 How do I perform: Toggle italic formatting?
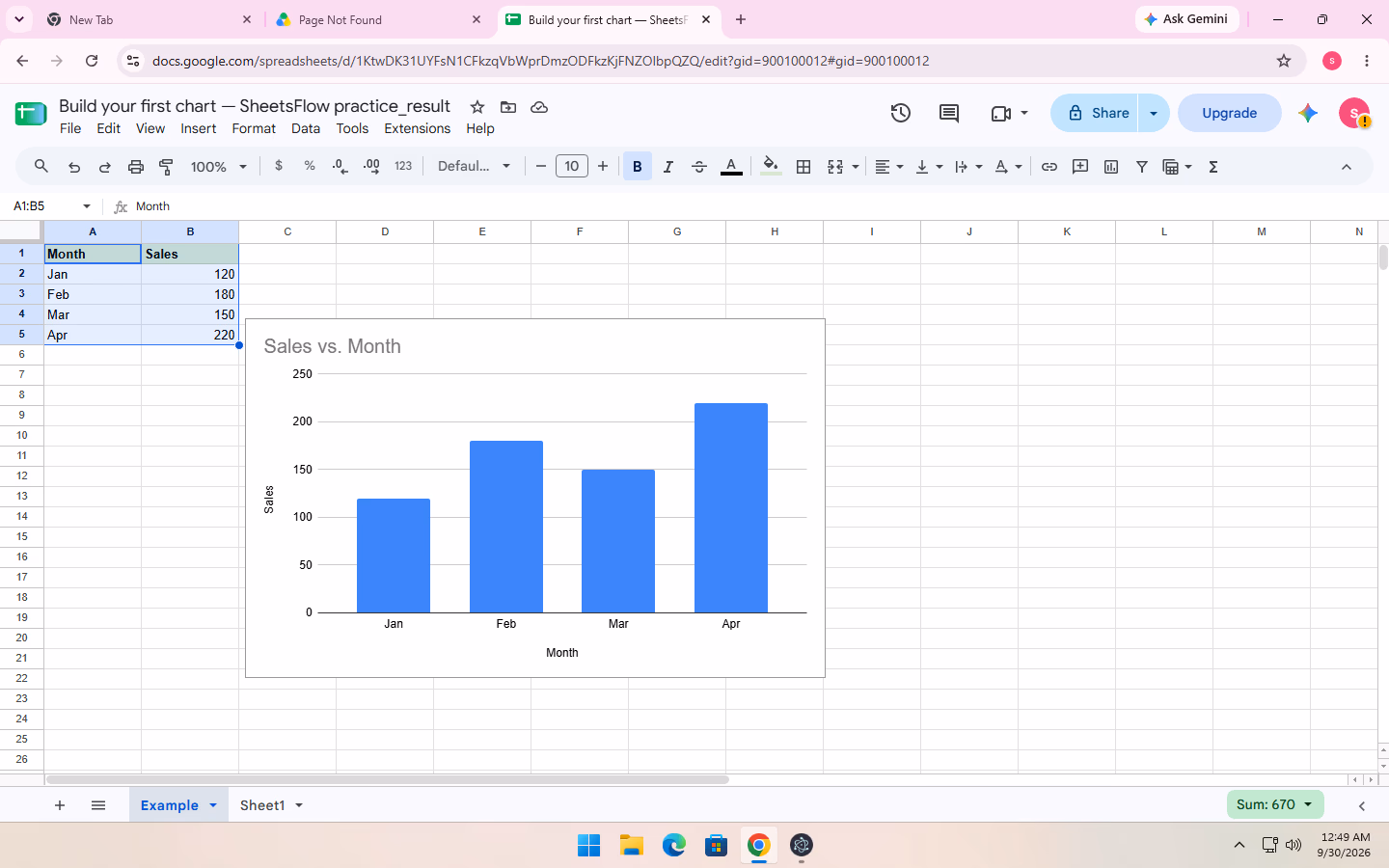[x=667, y=167]
